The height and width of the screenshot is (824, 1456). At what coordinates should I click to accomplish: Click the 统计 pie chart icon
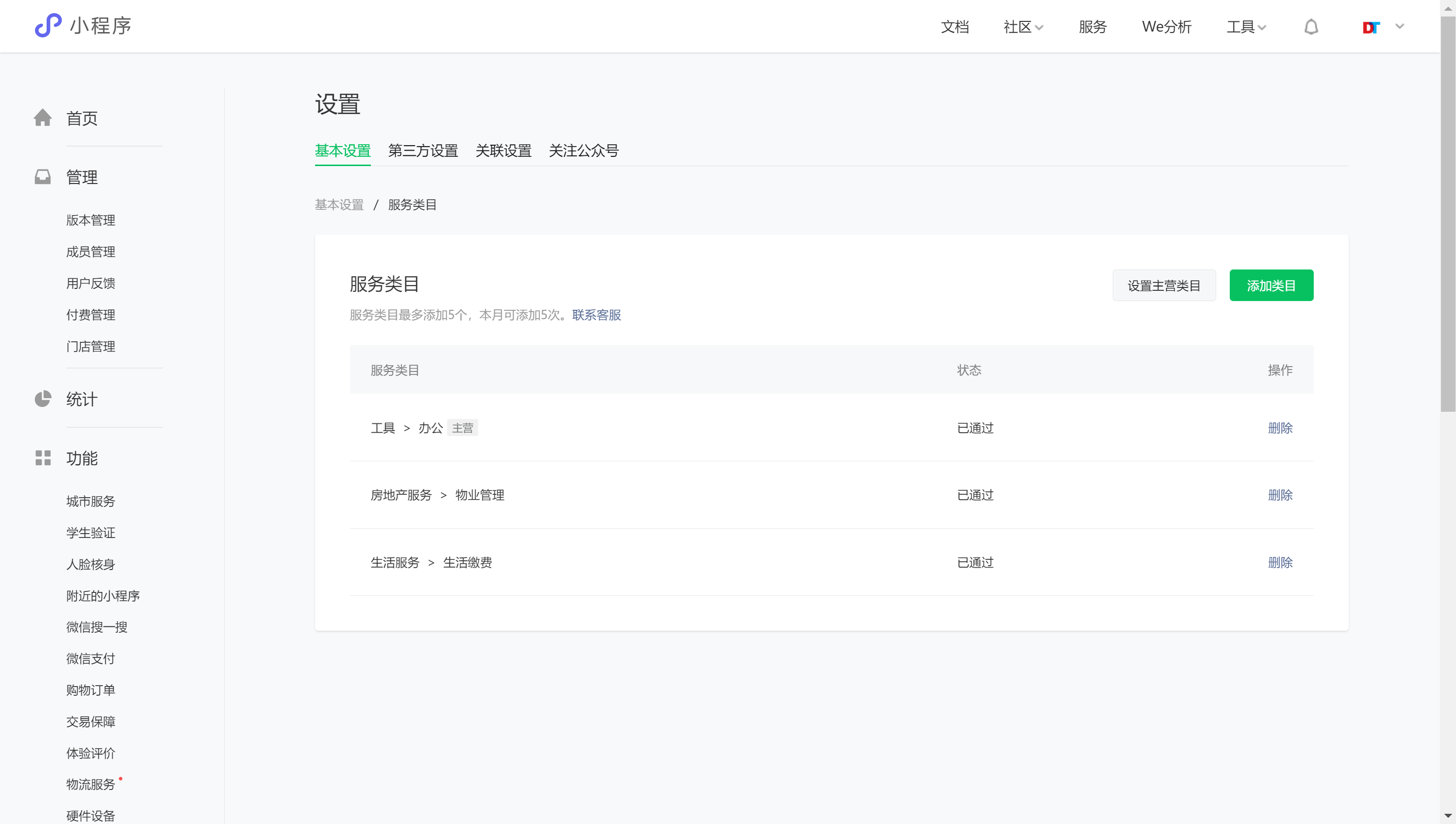click(x=42, y=399)
